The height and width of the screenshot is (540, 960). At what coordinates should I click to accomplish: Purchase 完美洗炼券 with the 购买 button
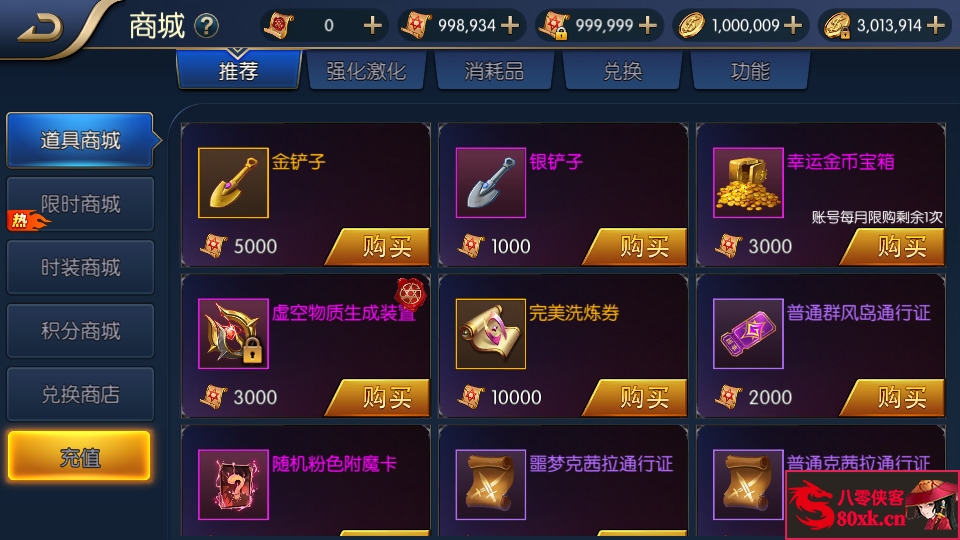coord(635,398)
